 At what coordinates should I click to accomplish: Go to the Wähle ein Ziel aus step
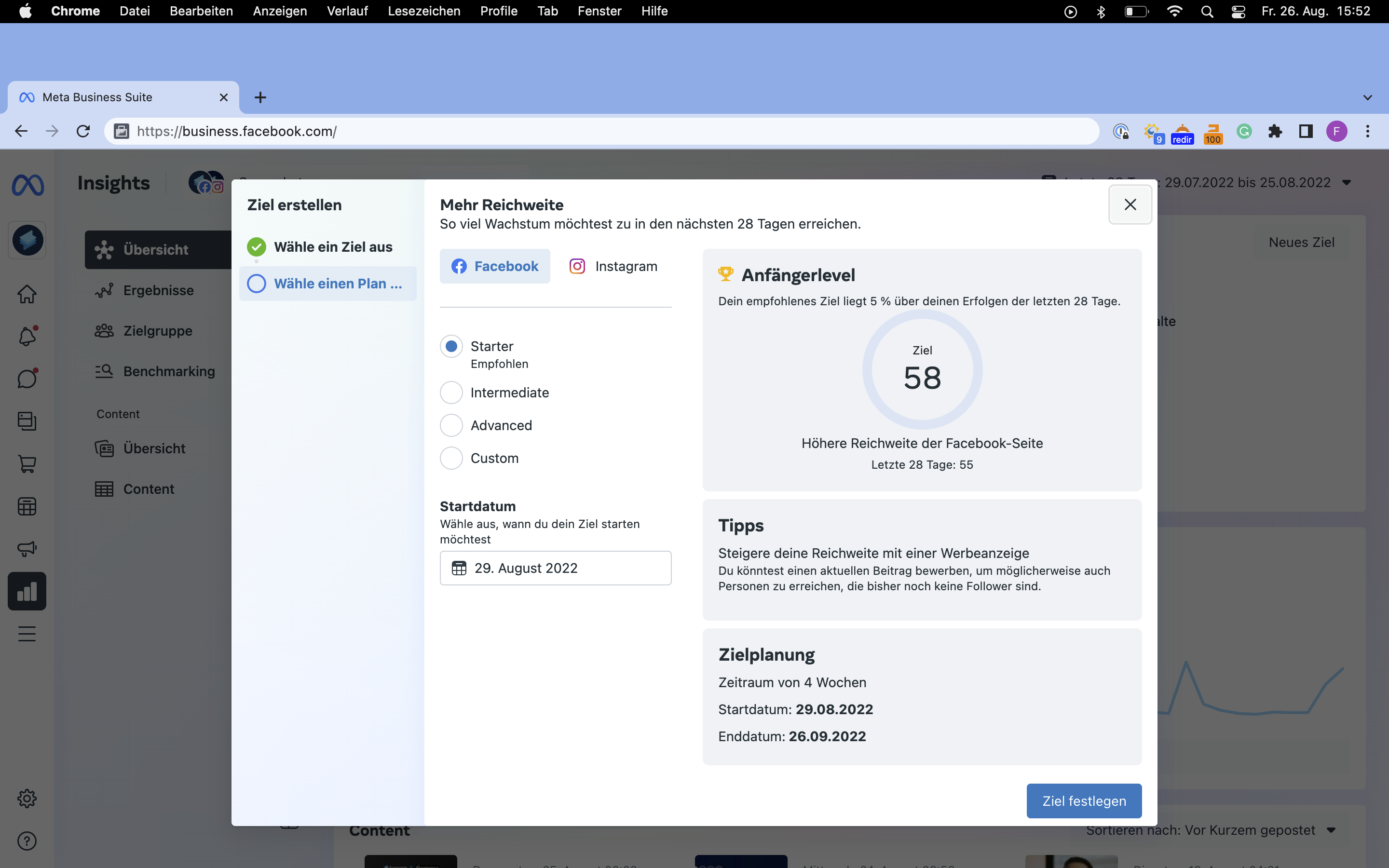coord(333,247)
